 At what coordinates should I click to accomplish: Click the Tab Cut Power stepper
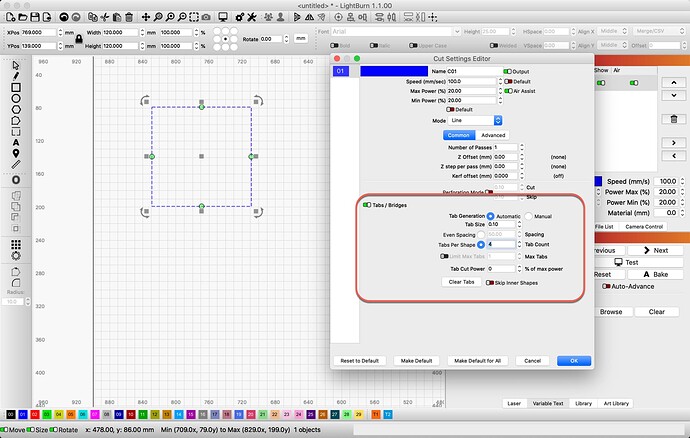click(x=519, y=269)
